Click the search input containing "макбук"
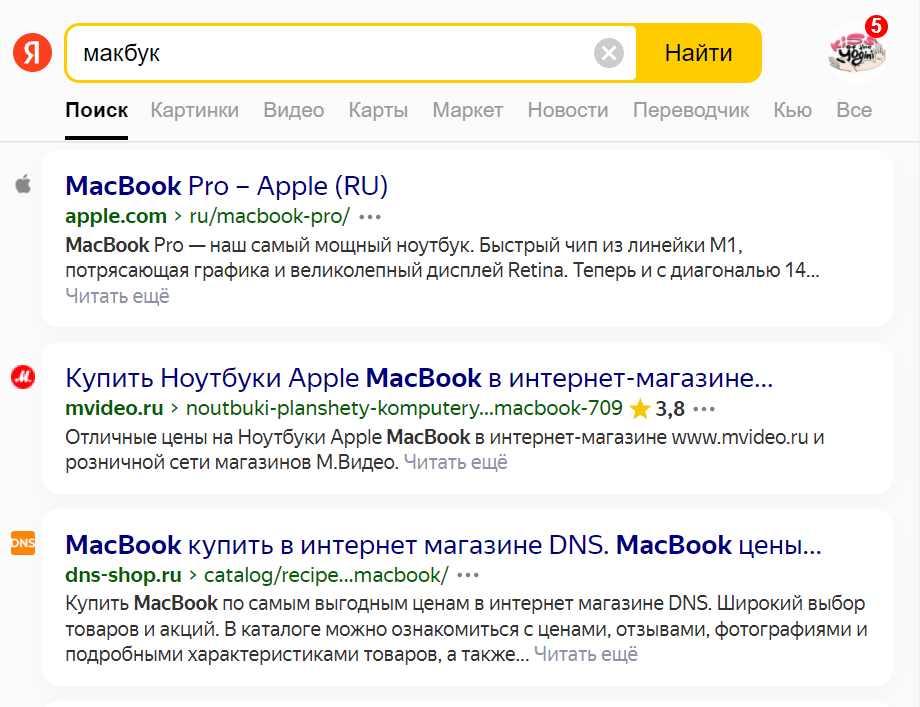The image size is (920, 707). [x=330, y=53]
